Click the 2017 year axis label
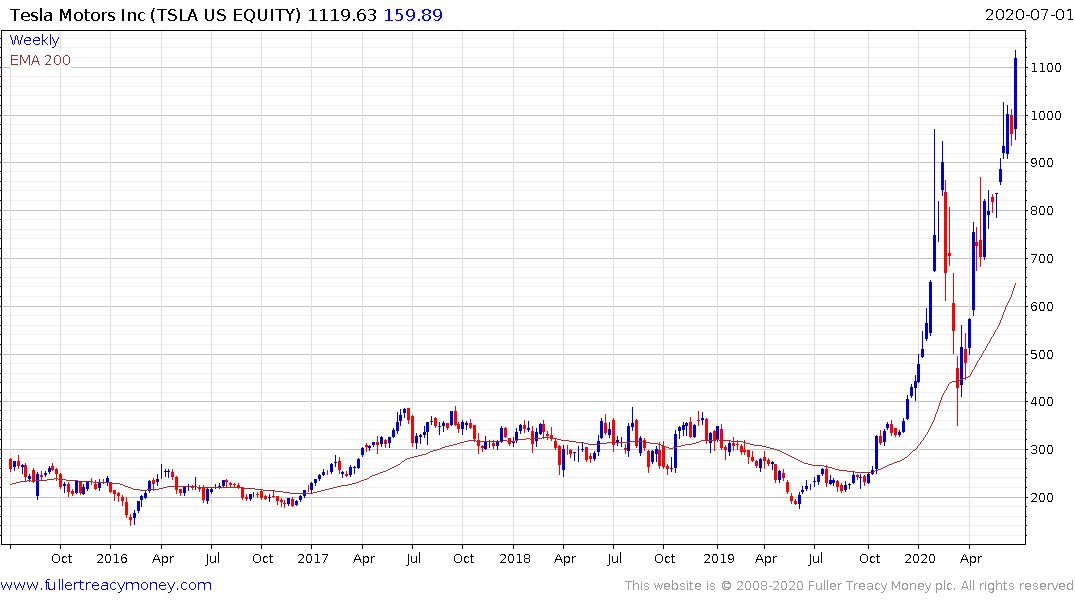 (x=313, y=559)
